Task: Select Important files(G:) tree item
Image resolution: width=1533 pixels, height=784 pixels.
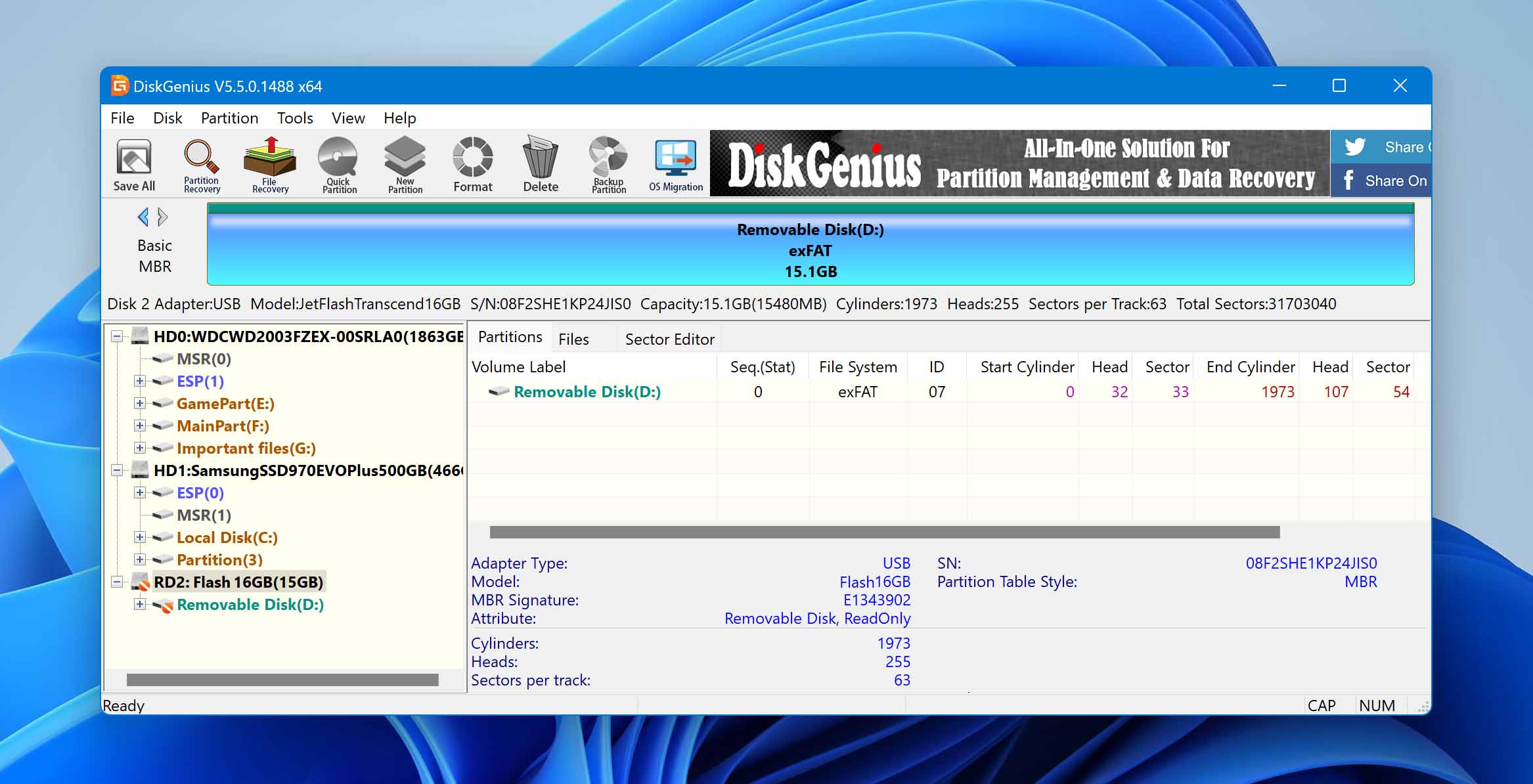Action: click(246, 448)
